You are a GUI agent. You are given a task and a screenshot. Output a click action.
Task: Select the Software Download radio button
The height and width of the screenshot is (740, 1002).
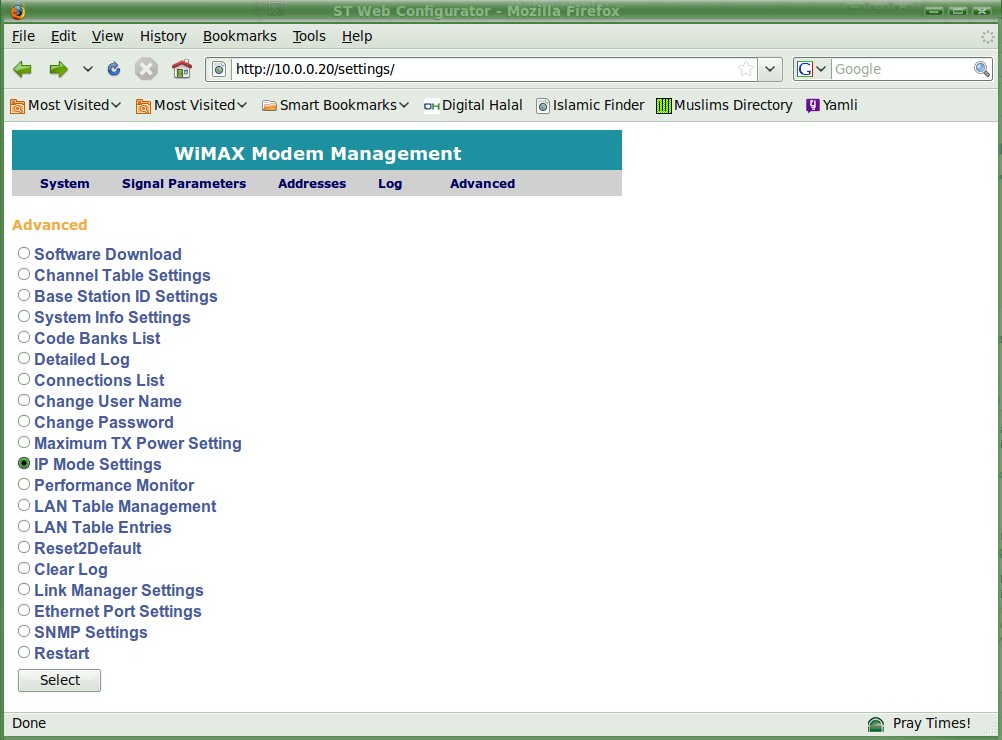pyautogui.click(x=24, y=254)
